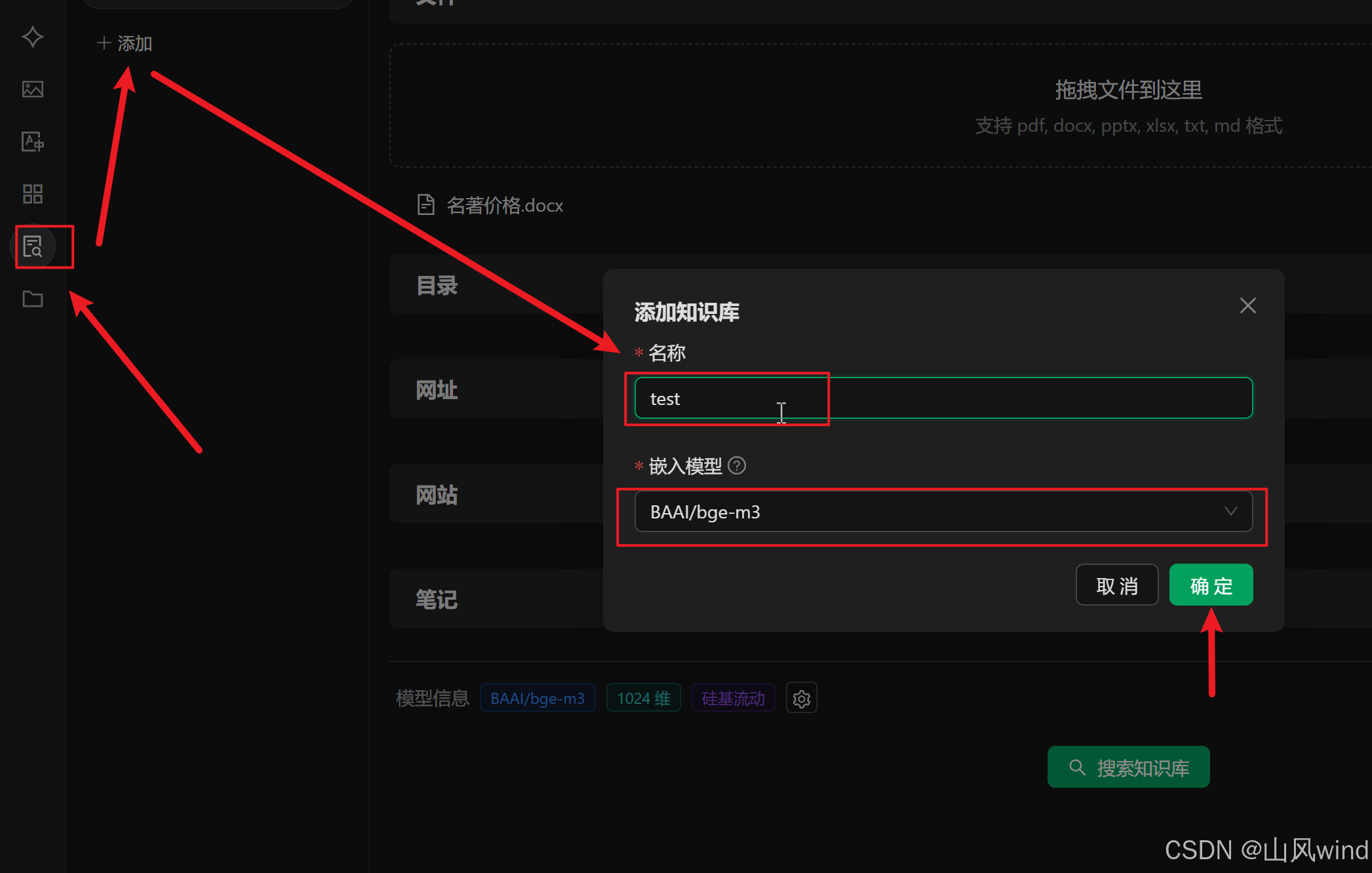Click the 搜索知识库 search button
Image resolution: width=1372 pixels, height=873 pixels.
(x=1128, y=767)
